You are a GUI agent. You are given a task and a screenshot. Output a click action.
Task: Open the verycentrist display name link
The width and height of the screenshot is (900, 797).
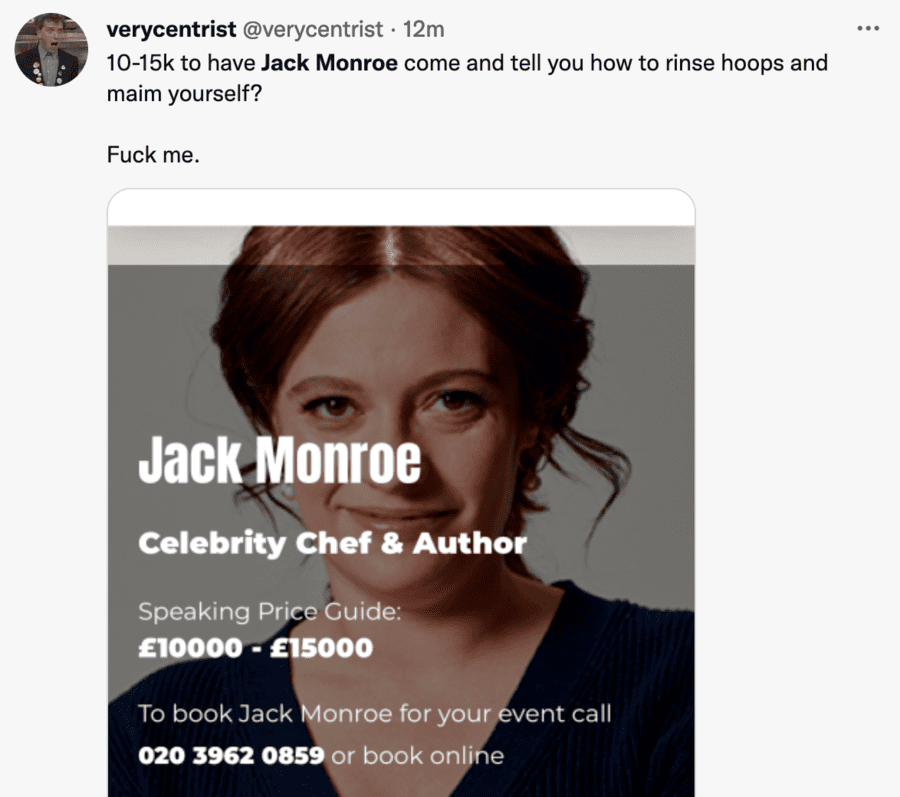click(171, 29)
